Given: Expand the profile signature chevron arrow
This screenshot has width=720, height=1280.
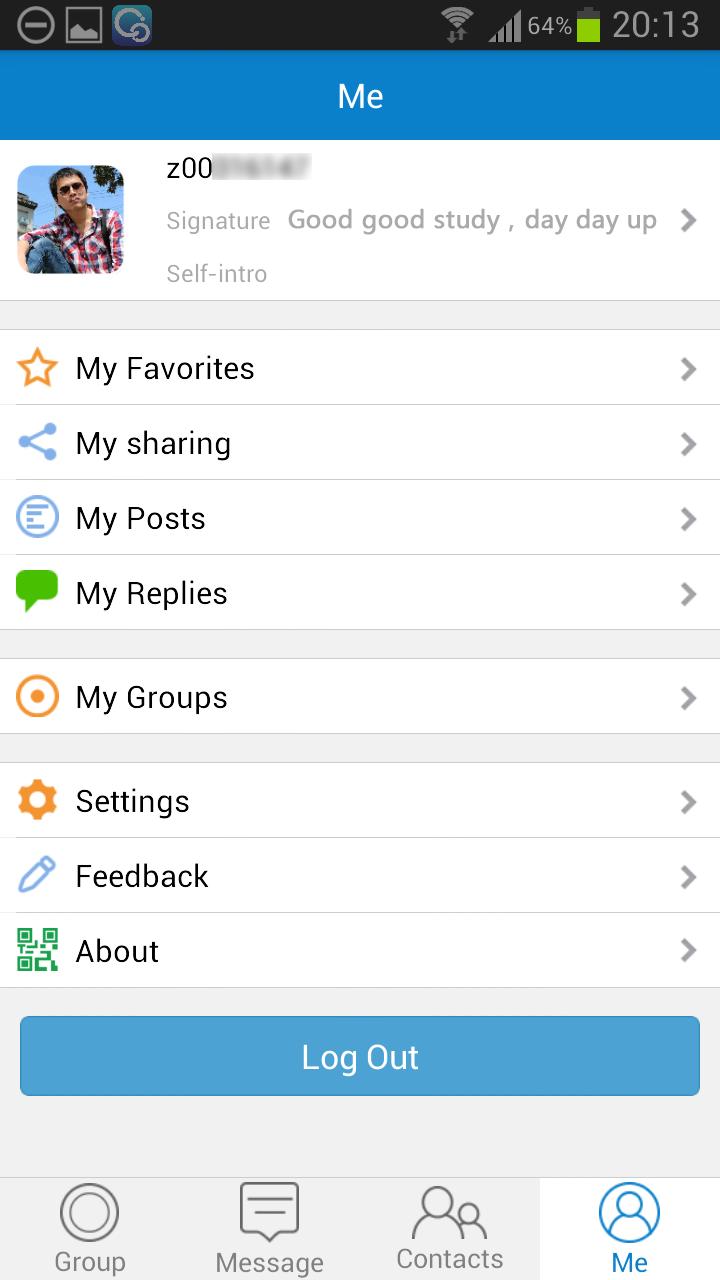Looking at the screenshot, I should (x=688, y=220).
